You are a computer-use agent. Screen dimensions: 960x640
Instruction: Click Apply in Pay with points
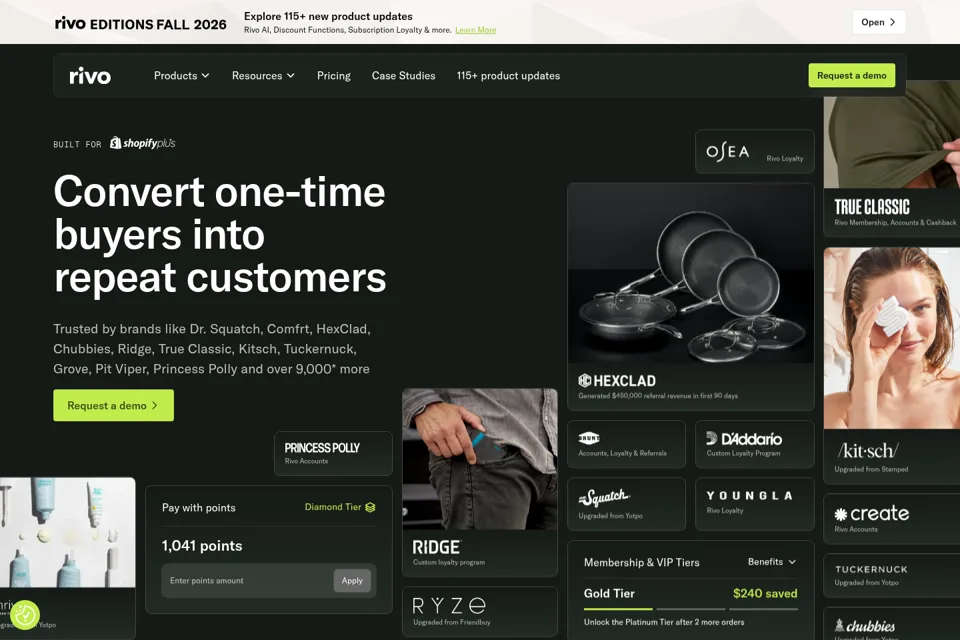click(352, 581)
